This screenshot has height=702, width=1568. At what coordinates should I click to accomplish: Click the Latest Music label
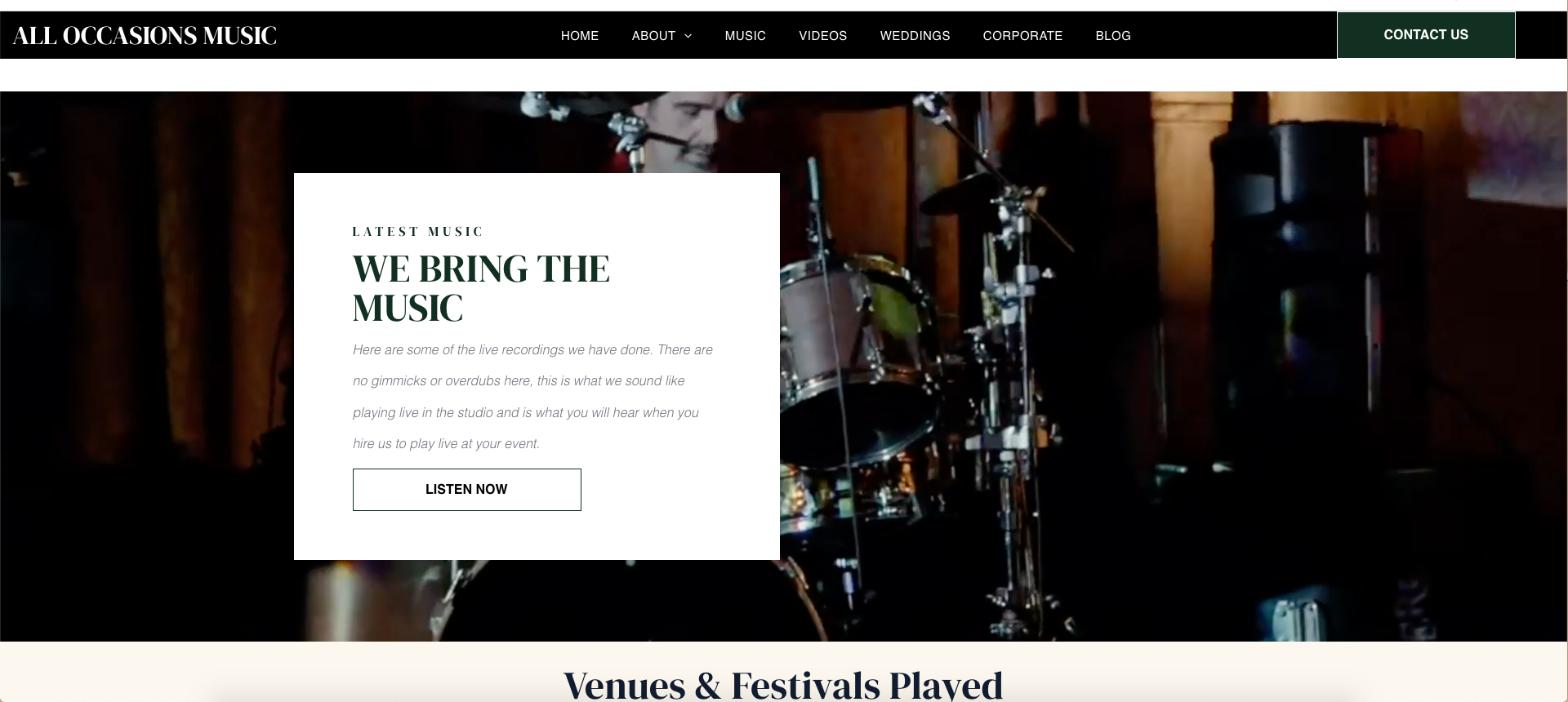[417, 232]
